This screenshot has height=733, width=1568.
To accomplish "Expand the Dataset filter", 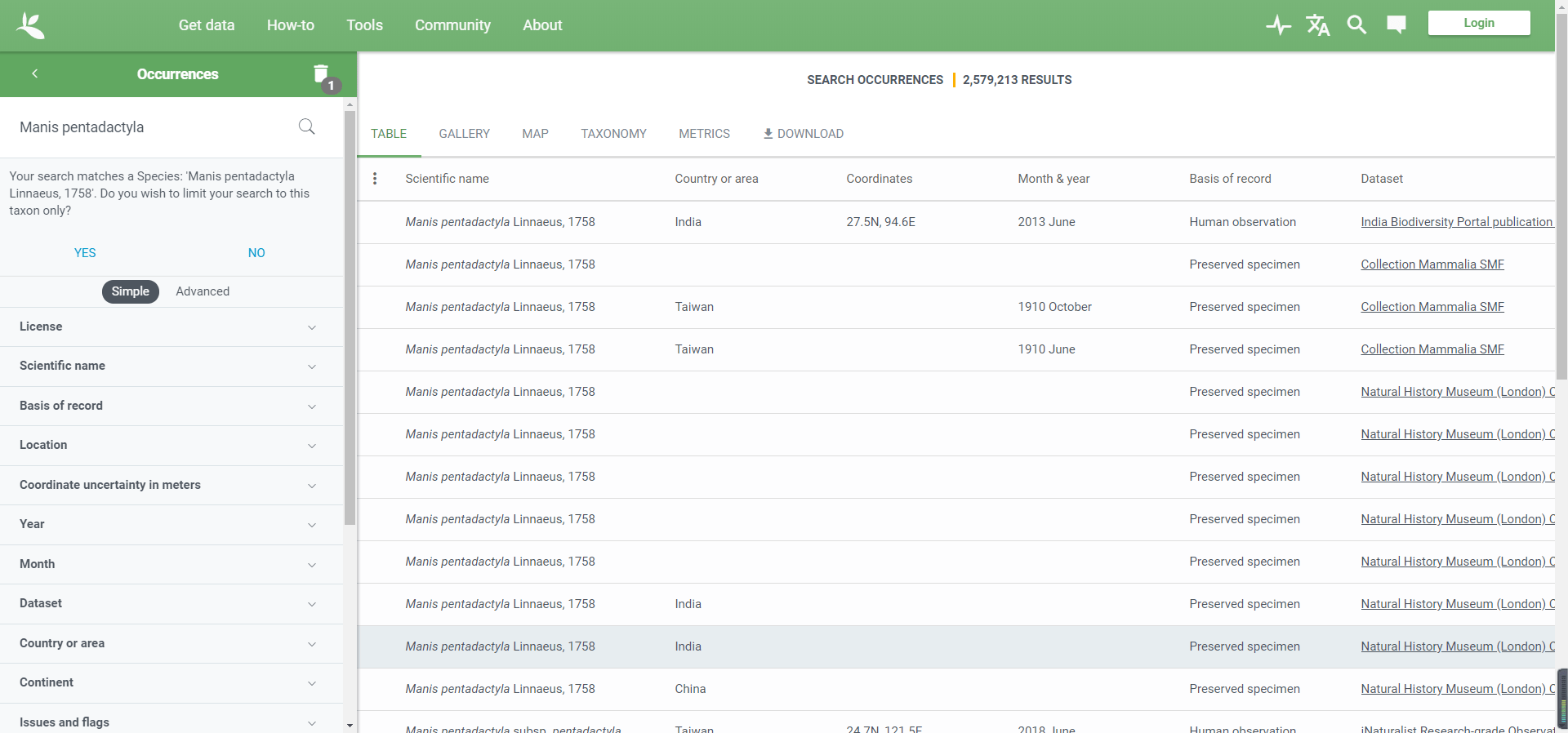I will click(x=171, y=603).
